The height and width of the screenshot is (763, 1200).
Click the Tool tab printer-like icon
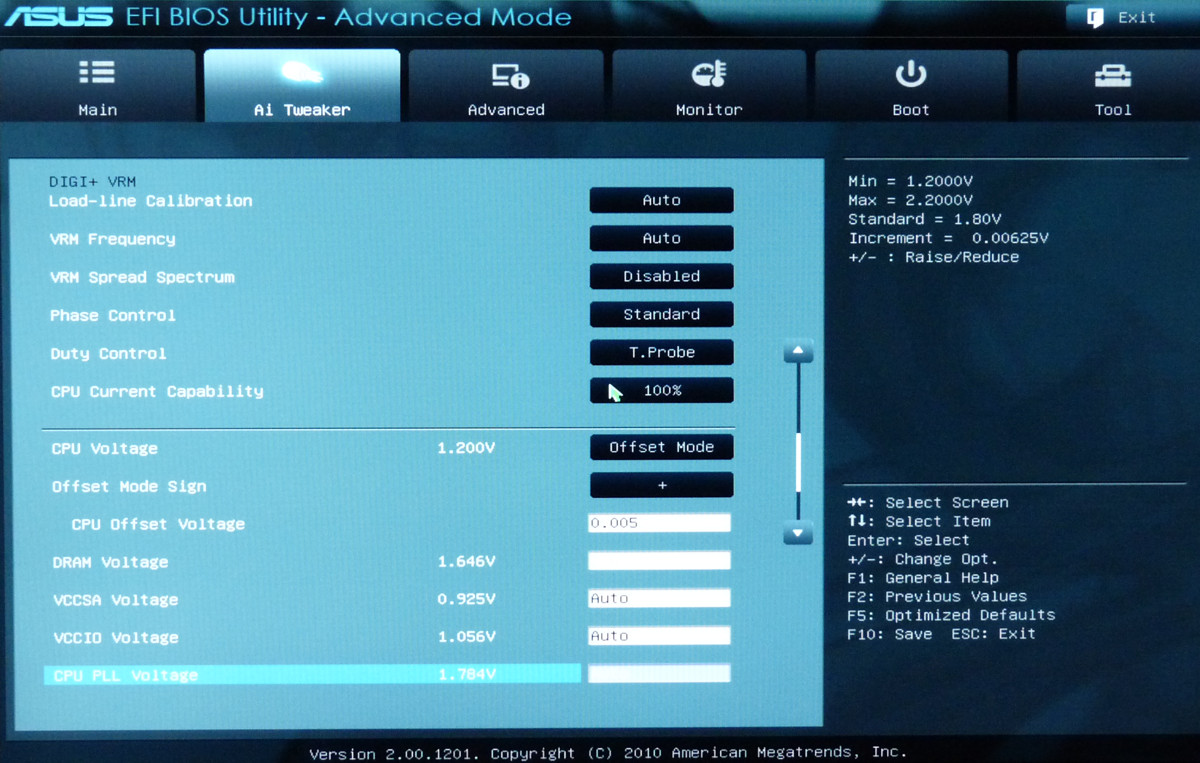(x=1113, y=74)
